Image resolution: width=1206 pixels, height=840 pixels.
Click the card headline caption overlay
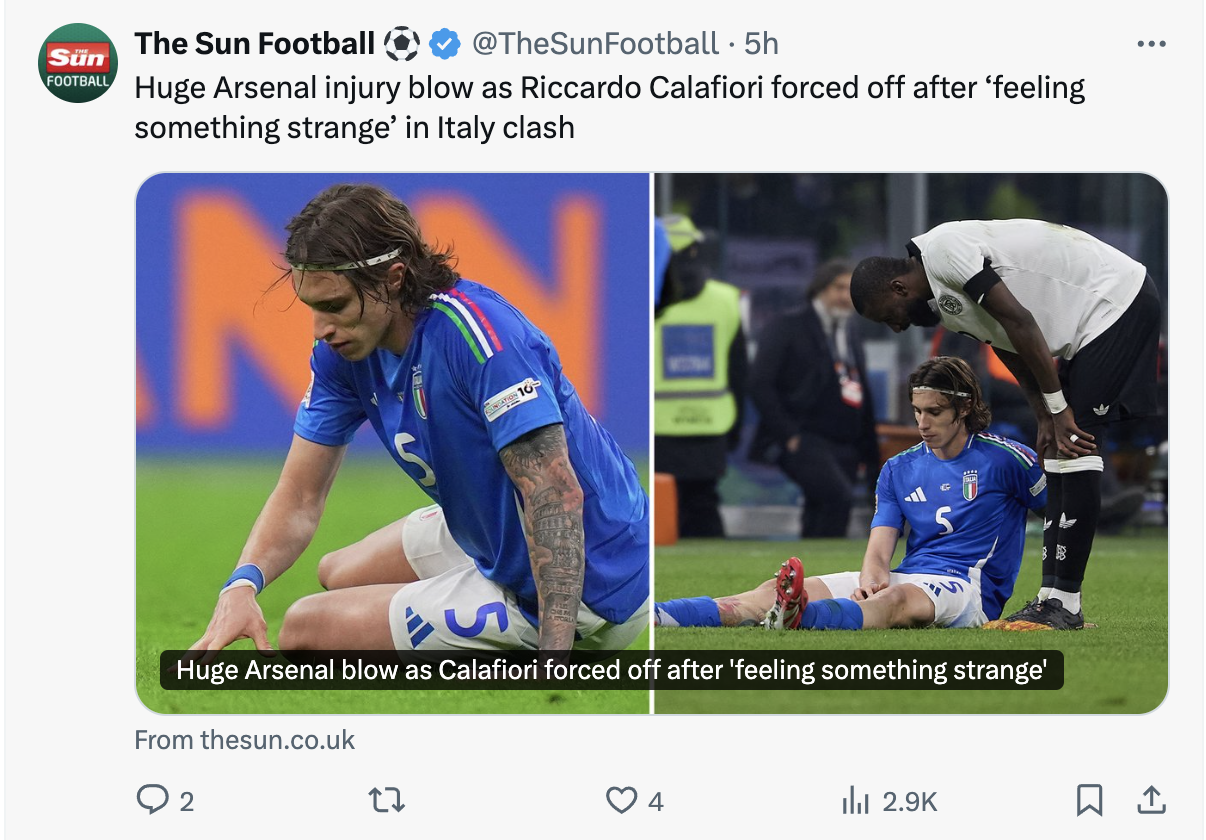tap(611, 670)
